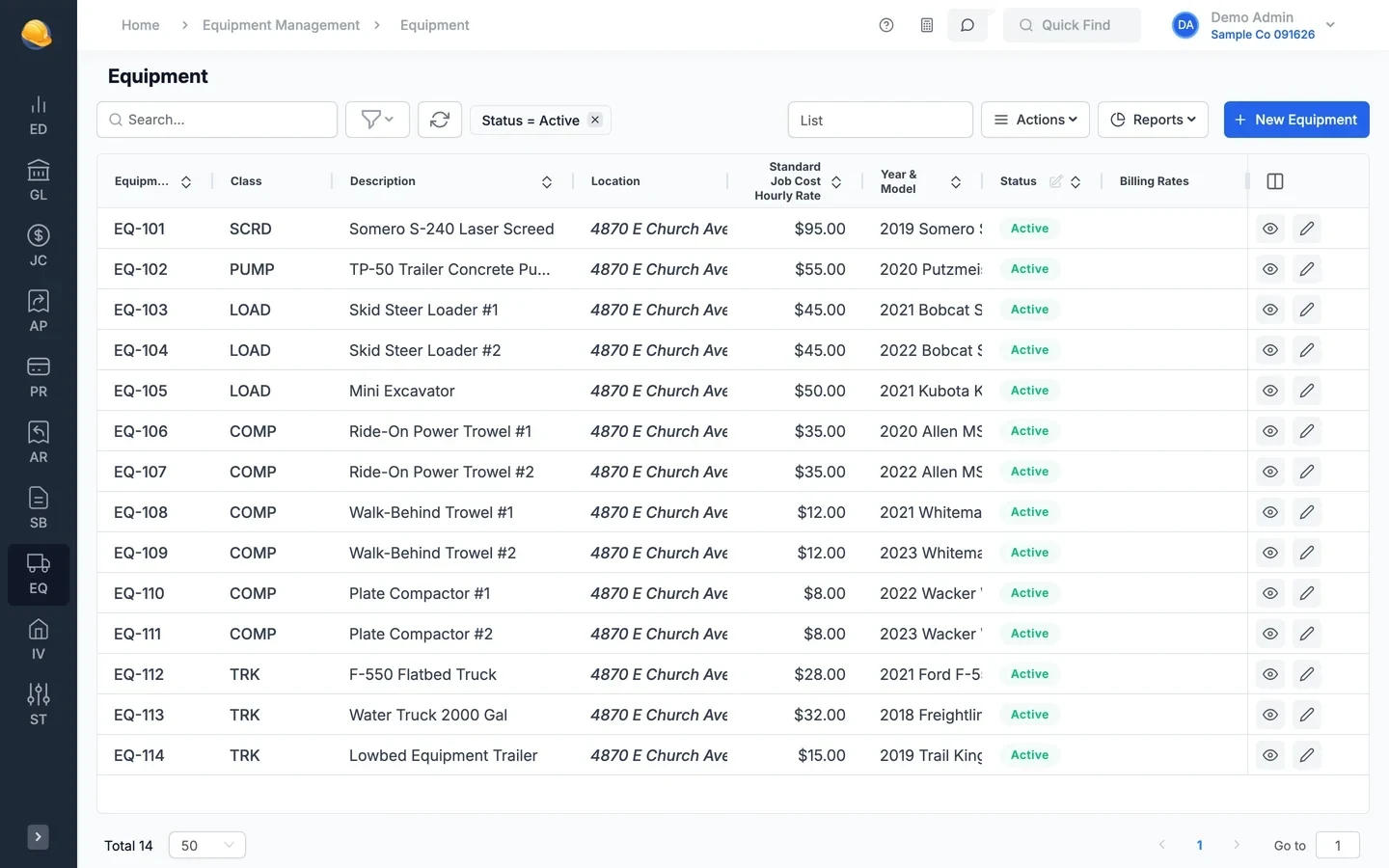View EQ-109 with the eye icon
The height and width of the screenshot is (868, 1389).
[x=1270, y=553]
